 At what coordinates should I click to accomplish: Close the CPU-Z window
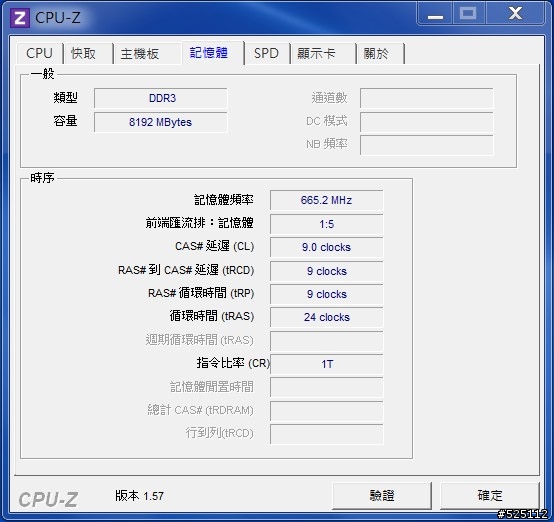pyautogui.click(x=515, y=13)
